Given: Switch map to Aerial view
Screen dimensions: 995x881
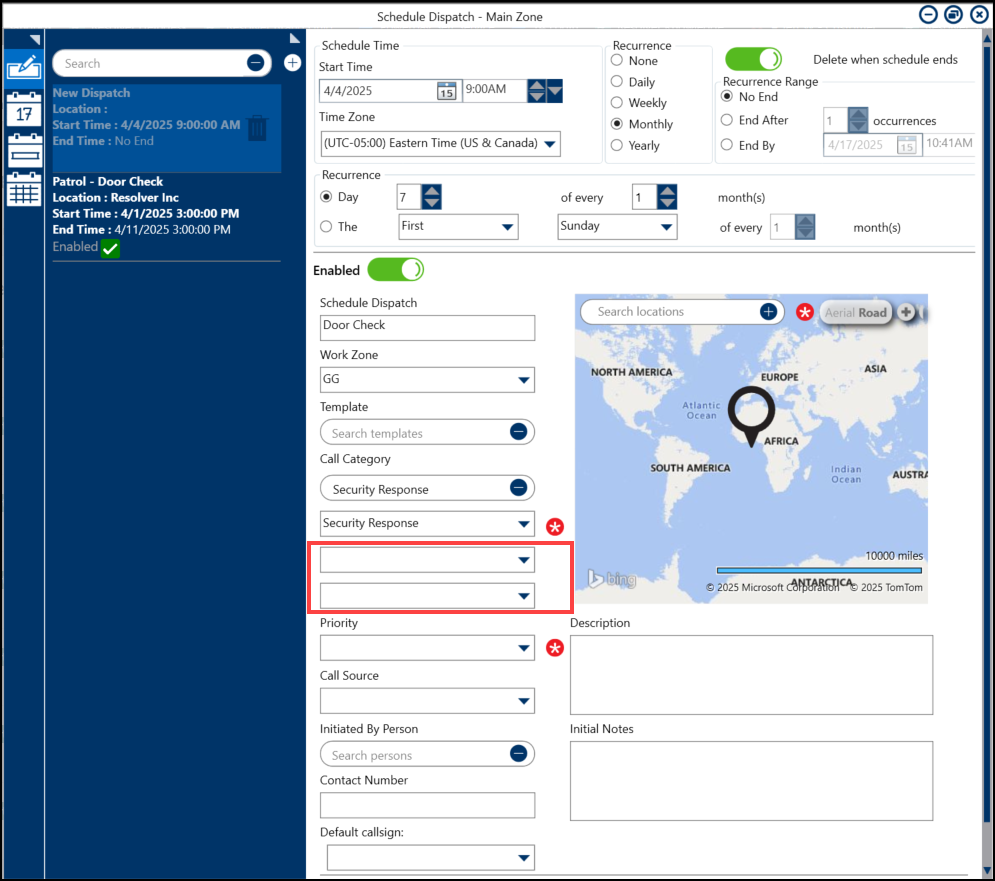Looking at the screenshot, I should click(839, 312).
